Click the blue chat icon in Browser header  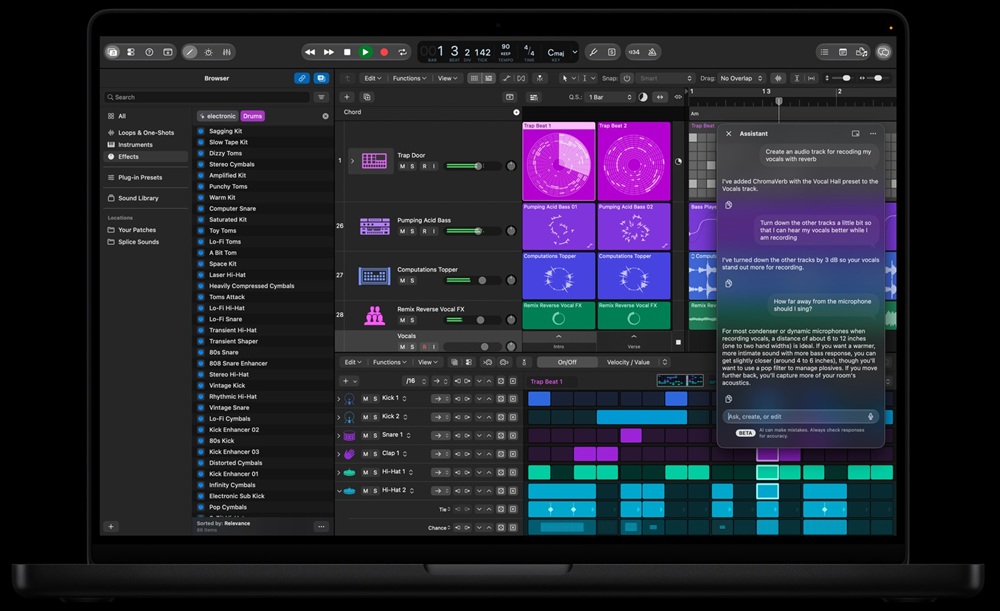point(321,78)
